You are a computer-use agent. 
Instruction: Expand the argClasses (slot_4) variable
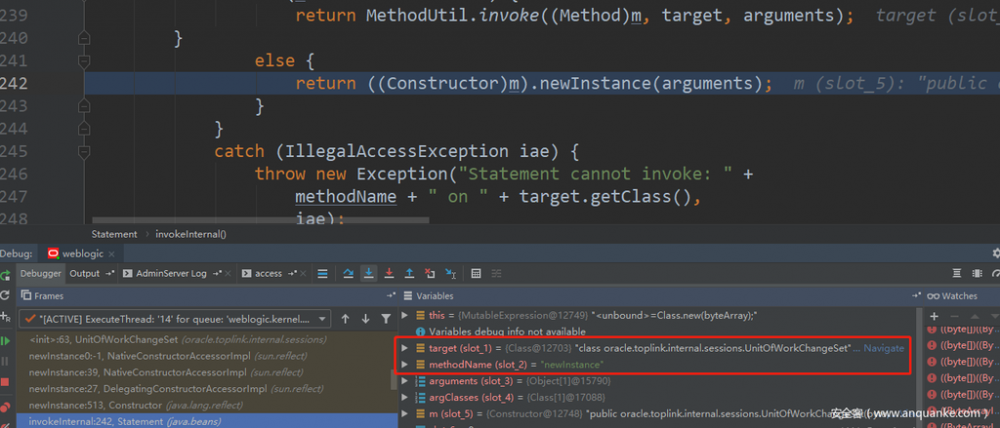(x=404, y=397)
